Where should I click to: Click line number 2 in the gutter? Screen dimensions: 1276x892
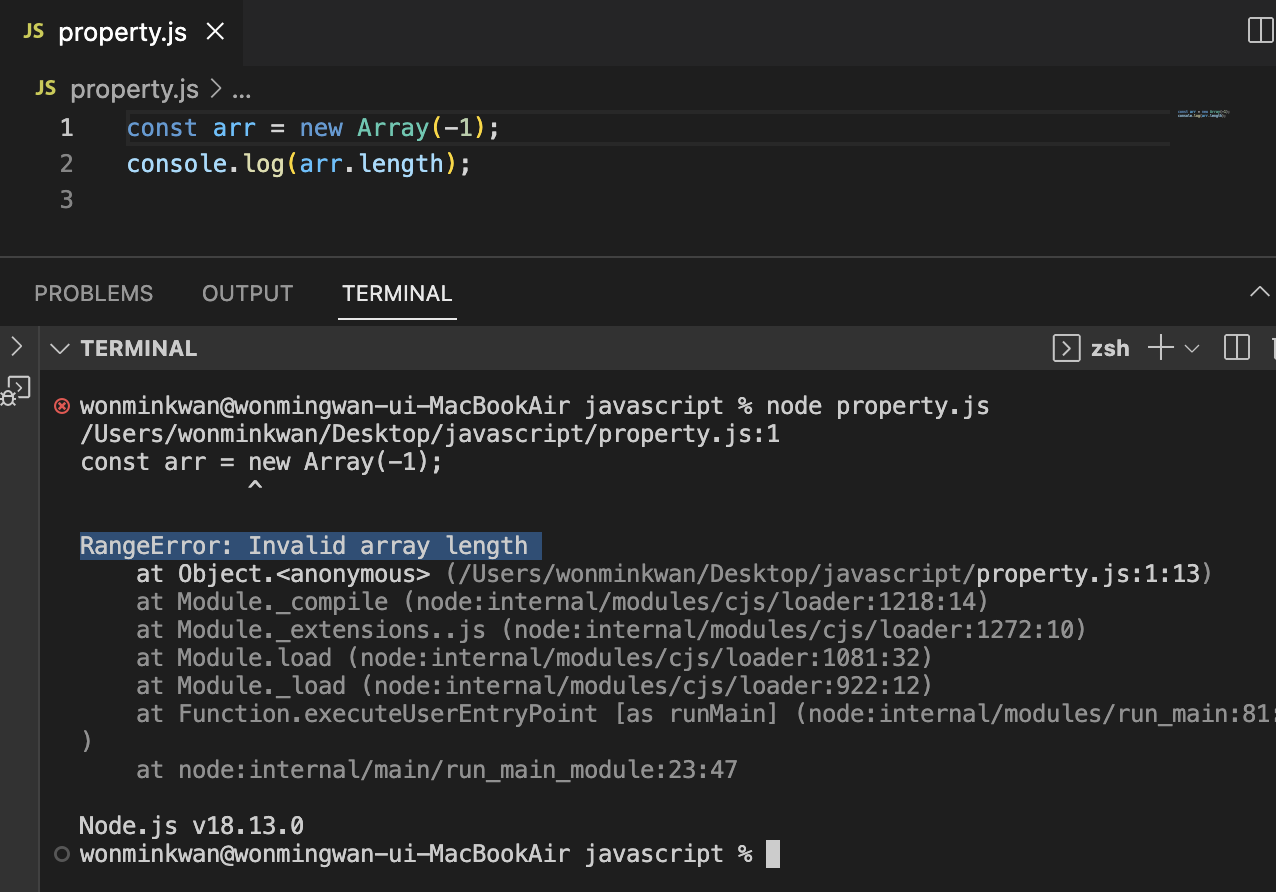point(66,163)
